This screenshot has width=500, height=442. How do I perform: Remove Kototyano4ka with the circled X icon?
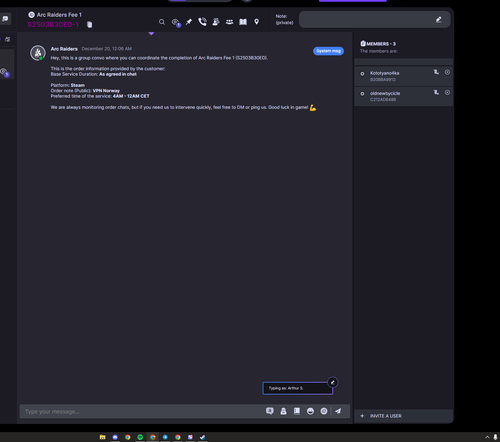point(447,72)
